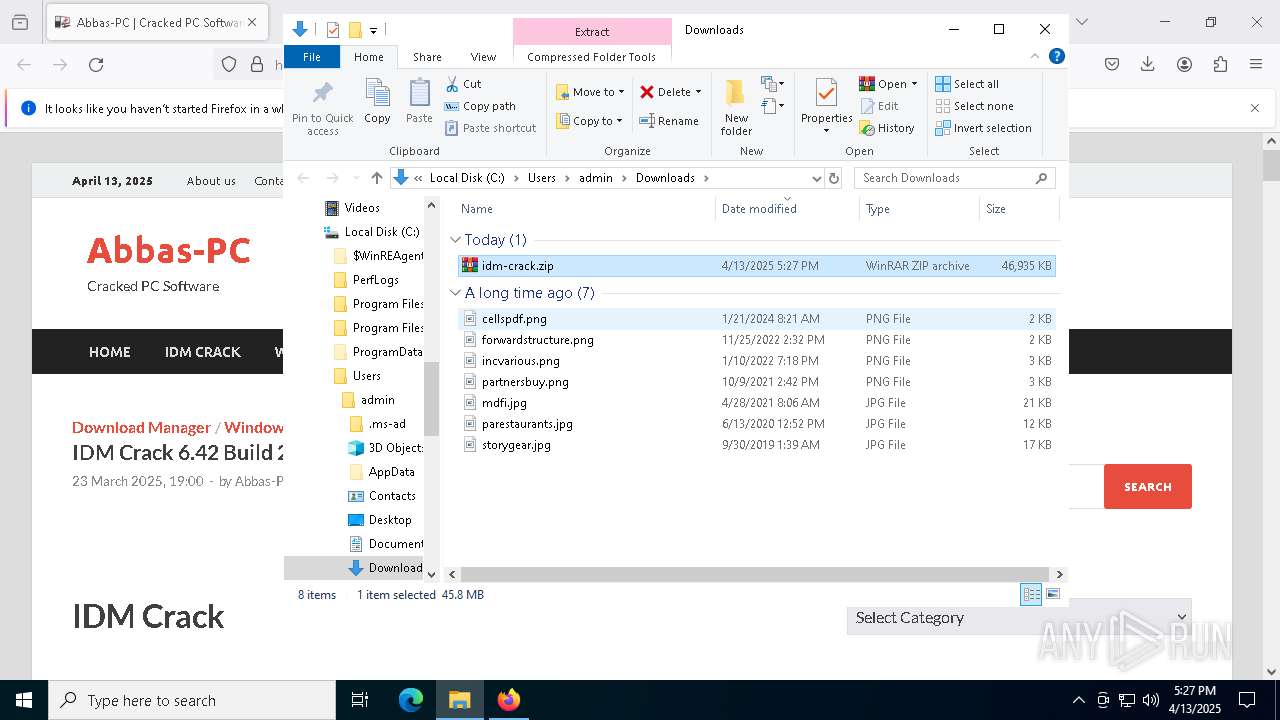Select the cellspdf.png file
Viewport: 1280px width, 720px height.
tap(756, 319)
